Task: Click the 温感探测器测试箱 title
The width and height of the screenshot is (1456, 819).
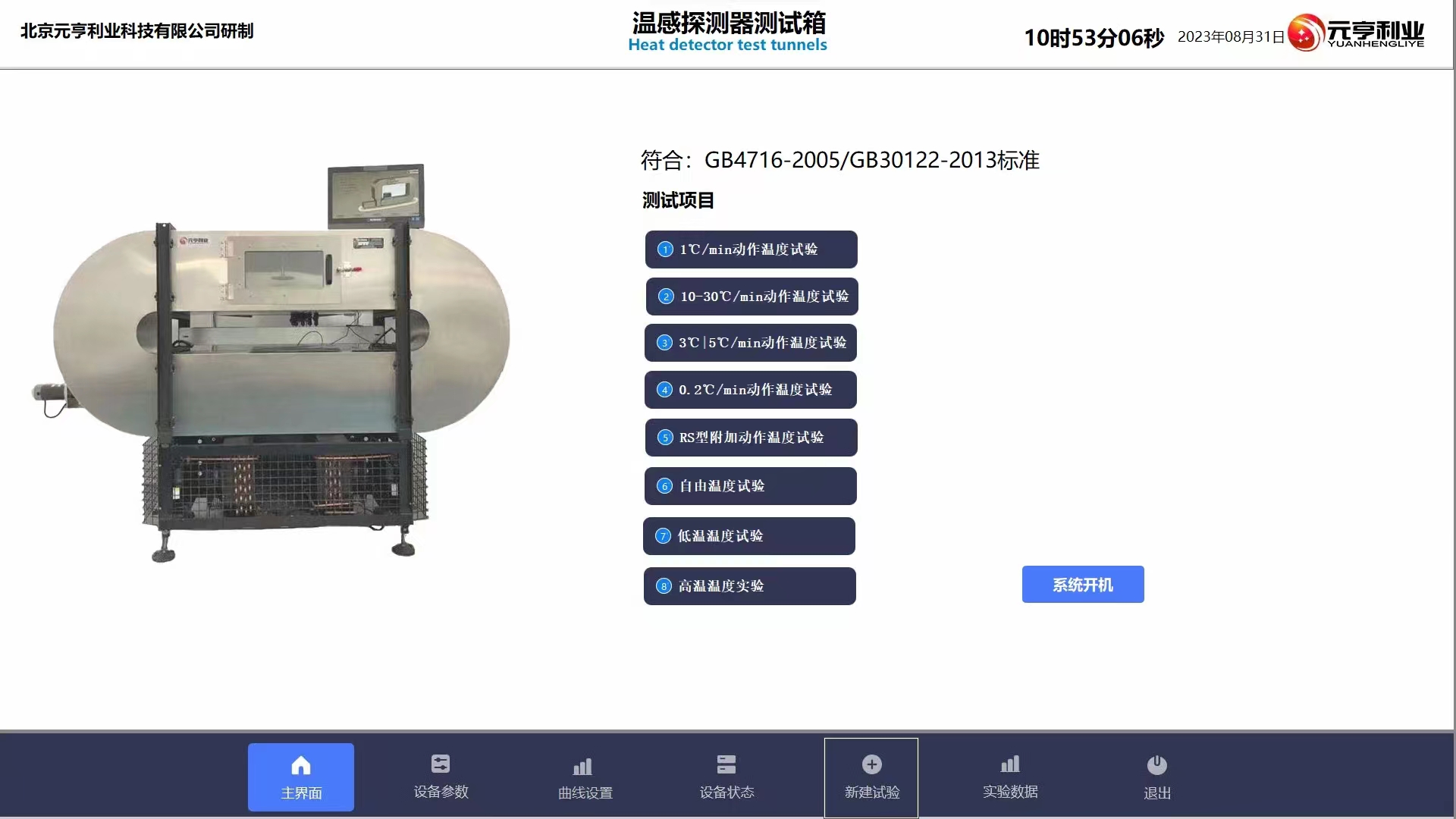Action: (x=729, y=23)
